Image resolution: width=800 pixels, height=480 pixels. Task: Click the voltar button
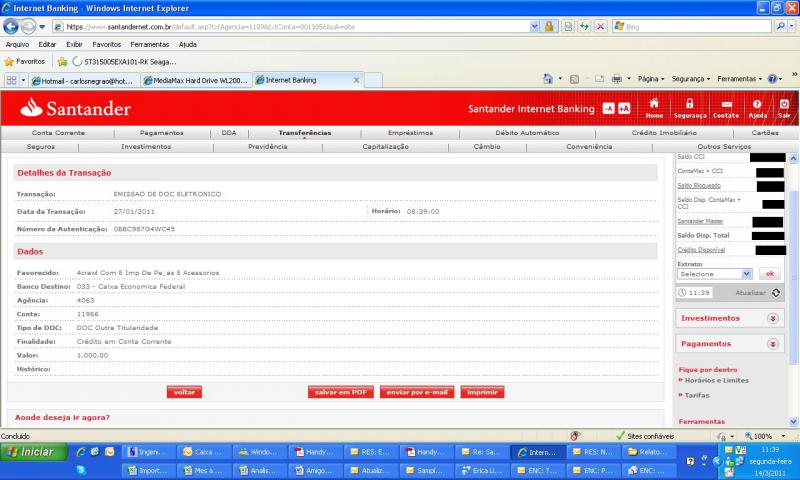click(x=184, y=392)
